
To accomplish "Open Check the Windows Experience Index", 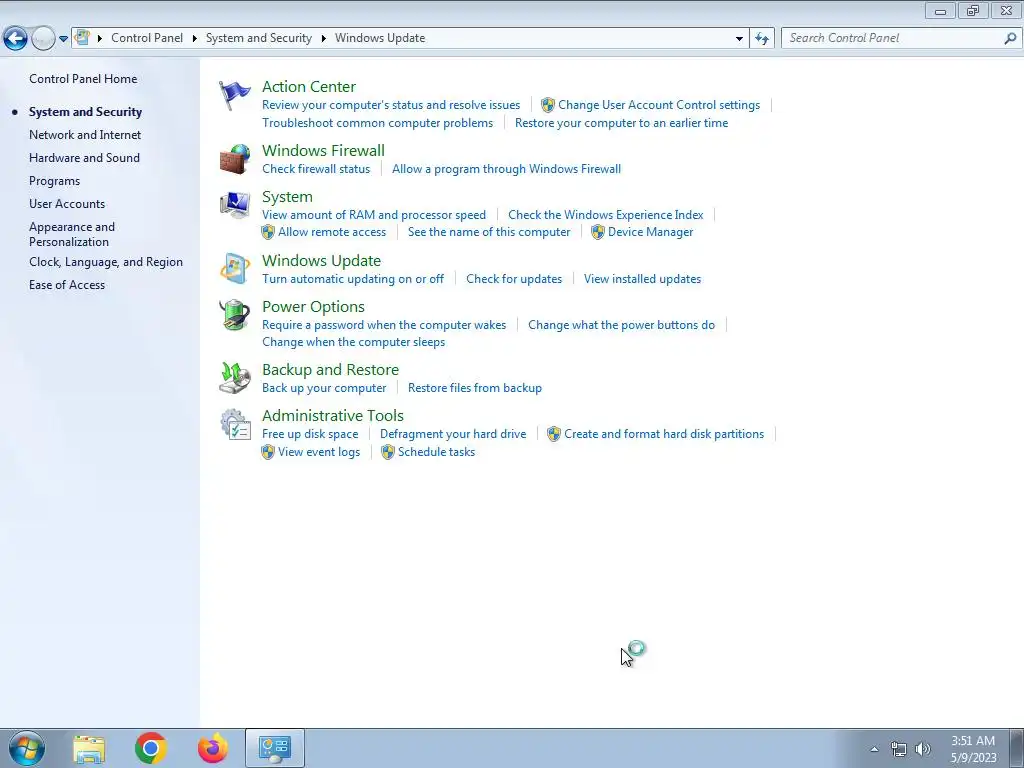I will 605,214.
